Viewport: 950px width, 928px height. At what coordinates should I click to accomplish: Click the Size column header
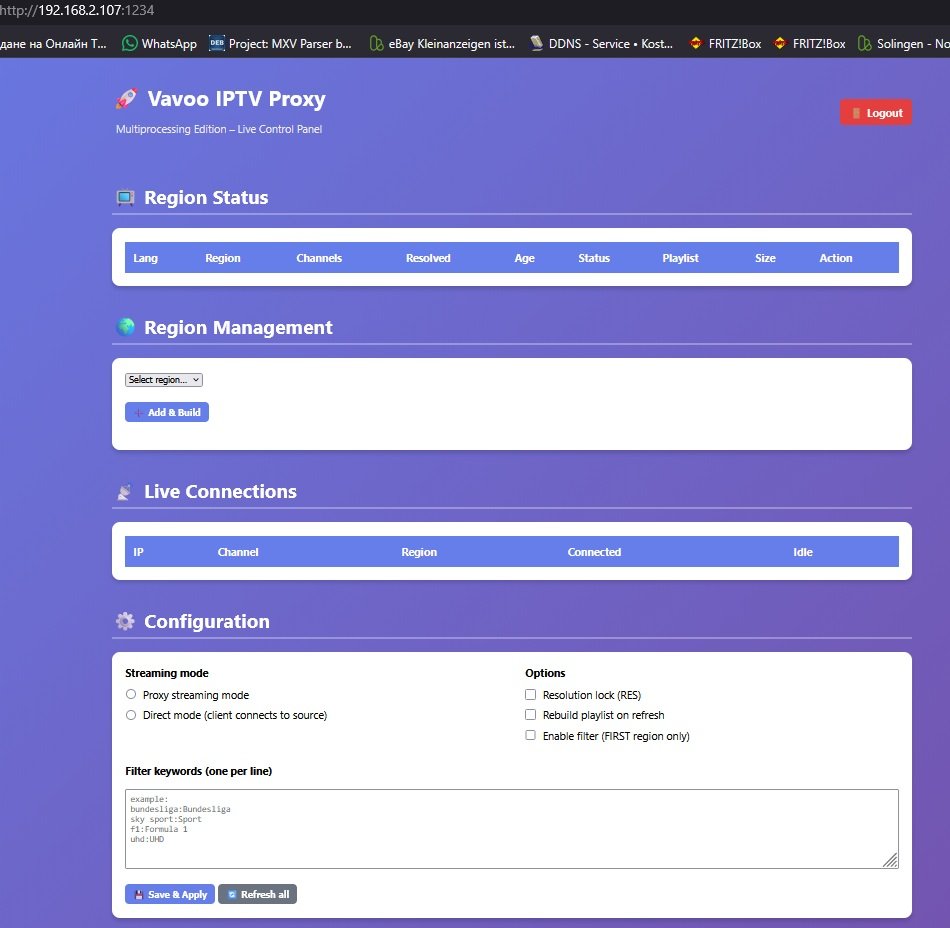click(x=765, y=258)
